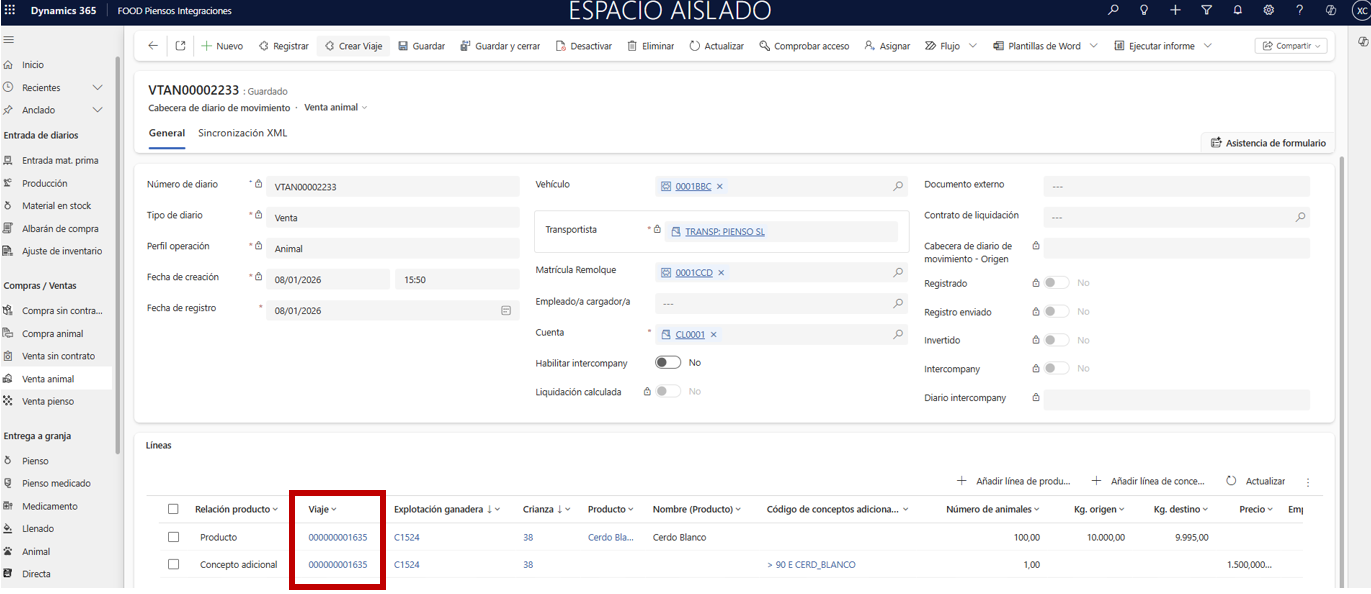Image resolution: width=1371 pixels, height=594 pixels.
Task: Click the search magnifier icon in top bar
Action: click(1113, 10)
